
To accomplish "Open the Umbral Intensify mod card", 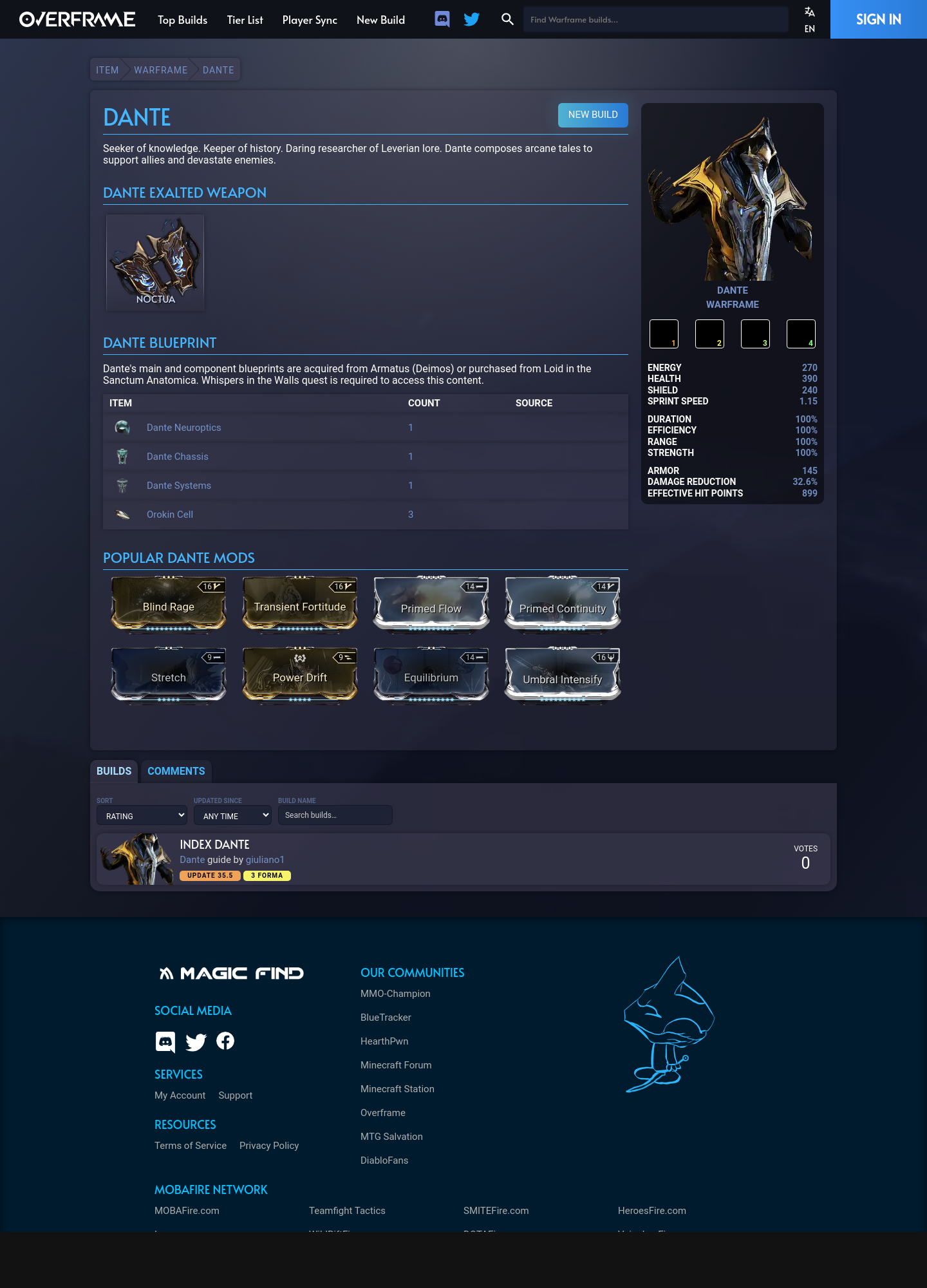I will pos(563,675).
